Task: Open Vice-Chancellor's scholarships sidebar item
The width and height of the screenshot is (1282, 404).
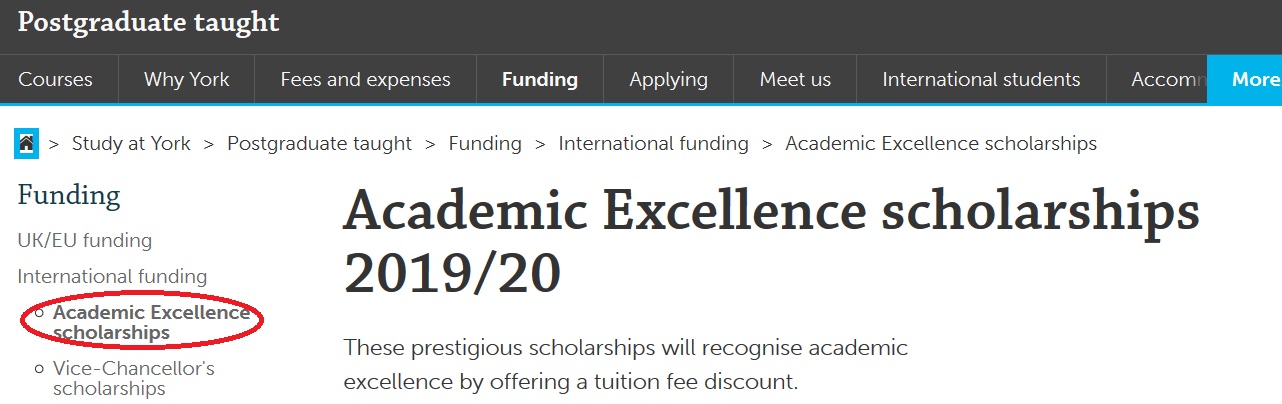Action: [x=134, y=378]
